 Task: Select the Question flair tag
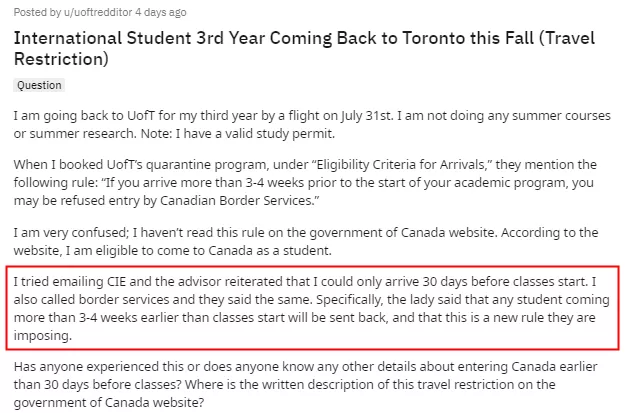(x=39, y=85)
